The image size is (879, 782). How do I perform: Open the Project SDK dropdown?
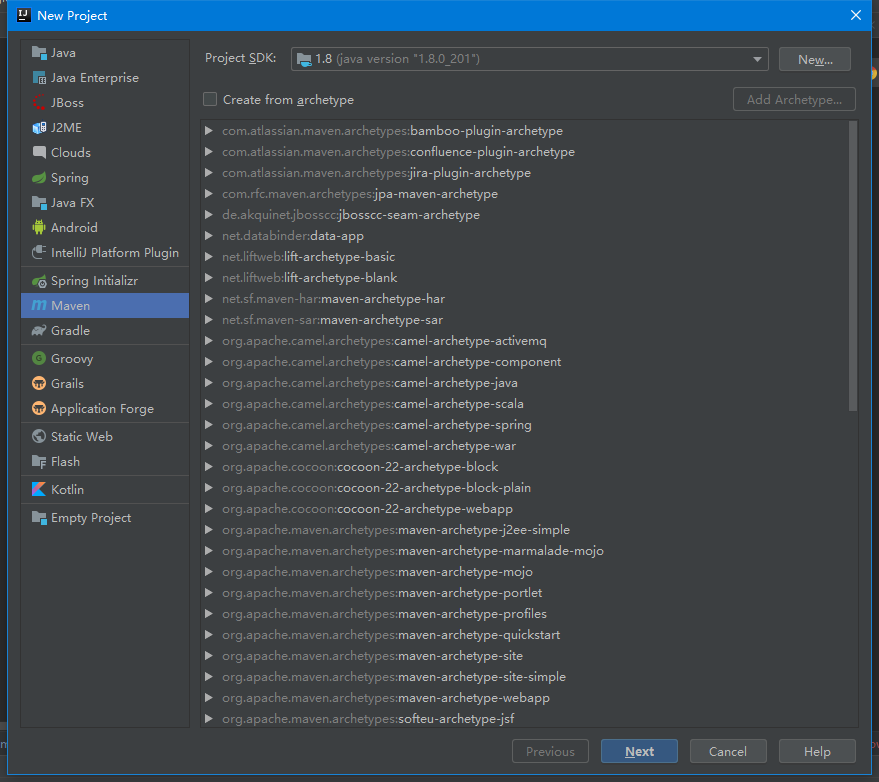(x=529, y=59)
